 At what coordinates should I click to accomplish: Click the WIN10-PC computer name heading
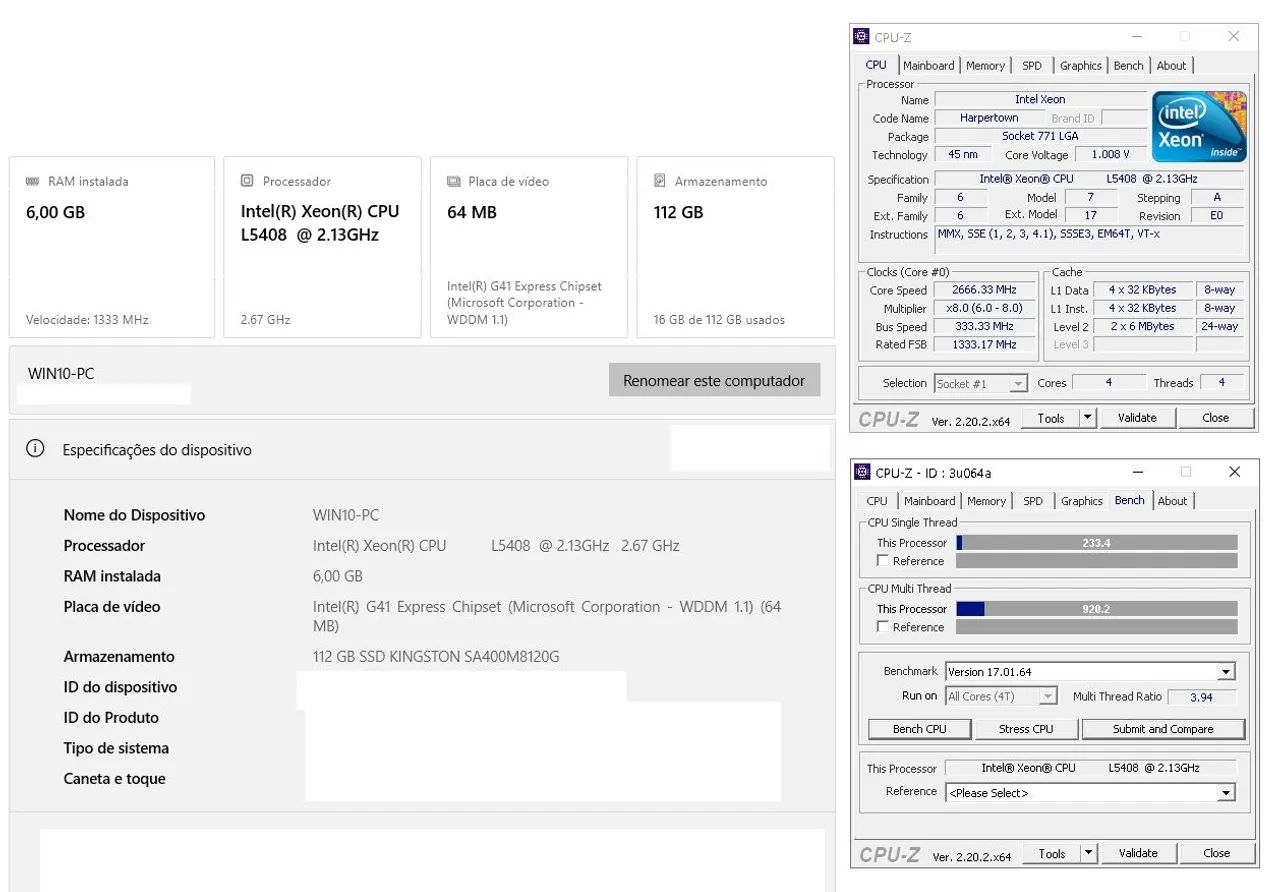point(61,373)
